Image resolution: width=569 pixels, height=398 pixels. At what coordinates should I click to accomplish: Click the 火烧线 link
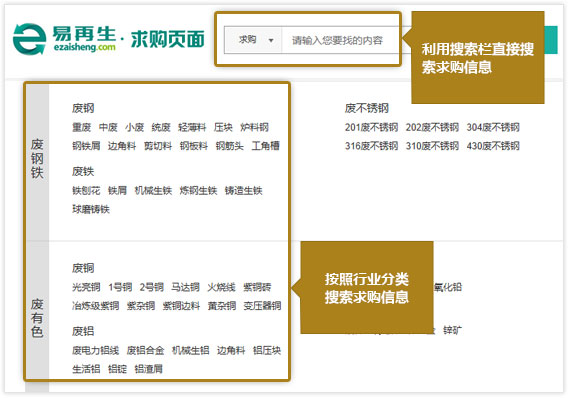(221, 287)
